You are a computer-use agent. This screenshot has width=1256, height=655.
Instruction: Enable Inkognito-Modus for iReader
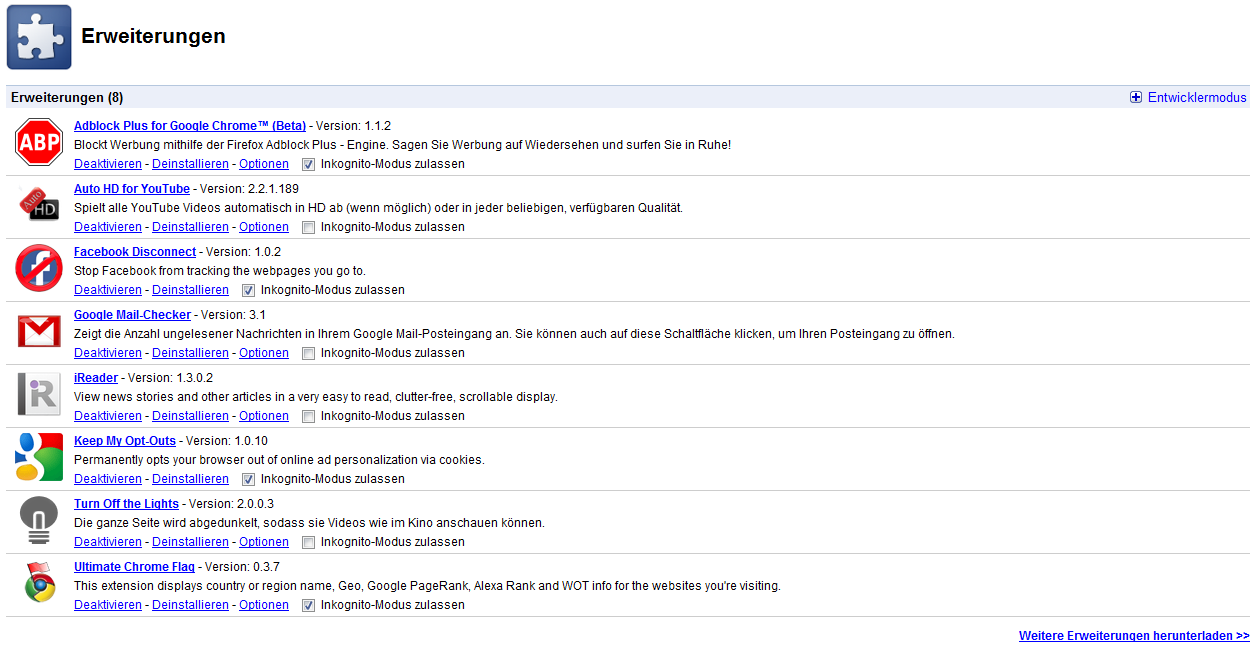(x=308, y=416)
